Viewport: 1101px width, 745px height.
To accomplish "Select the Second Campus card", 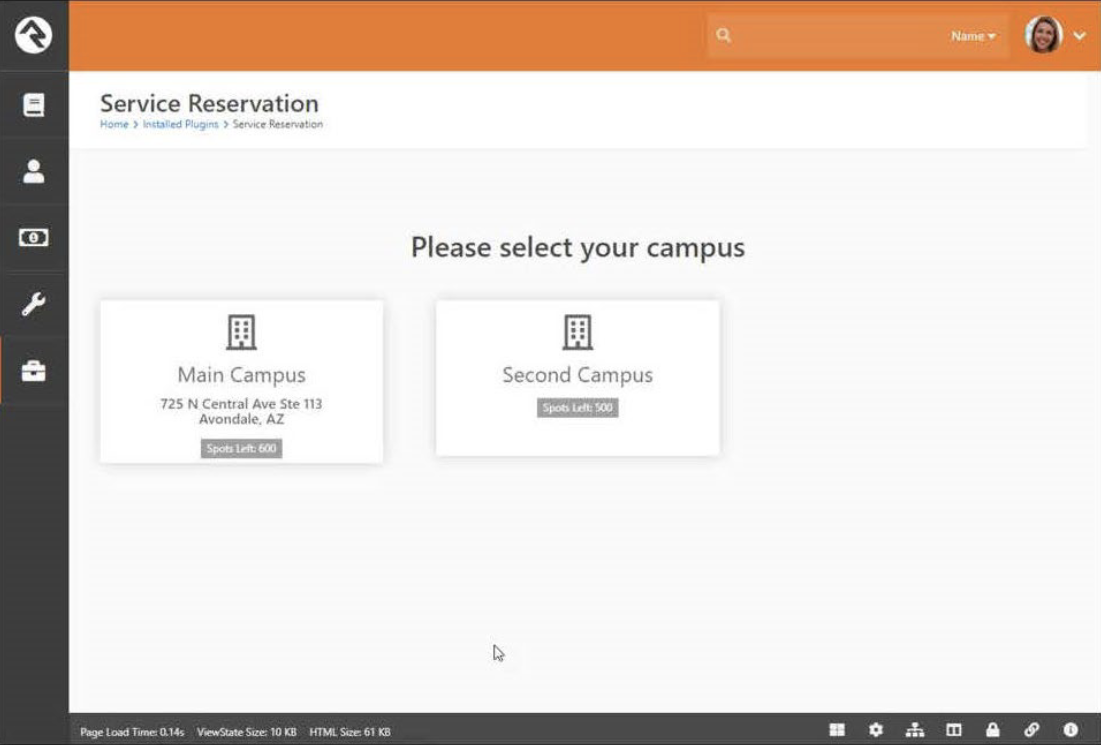I will (577, 377).
